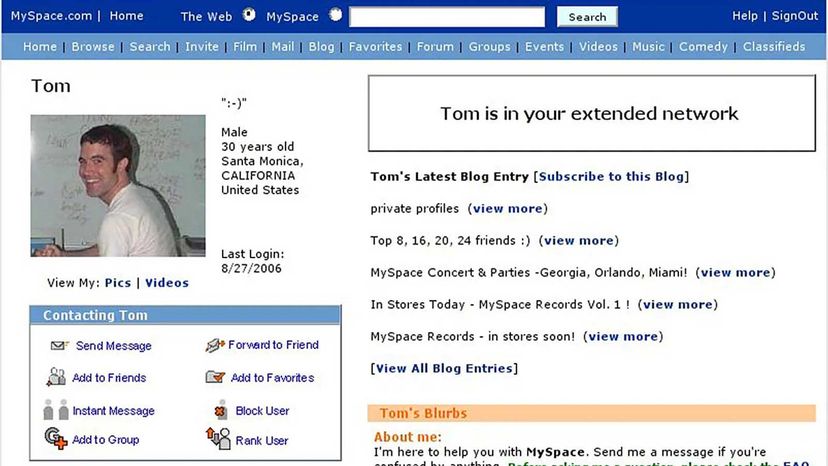View more of In Stores Today entry
The width and height of the screenshot is (828, 466).
point(678,304)
